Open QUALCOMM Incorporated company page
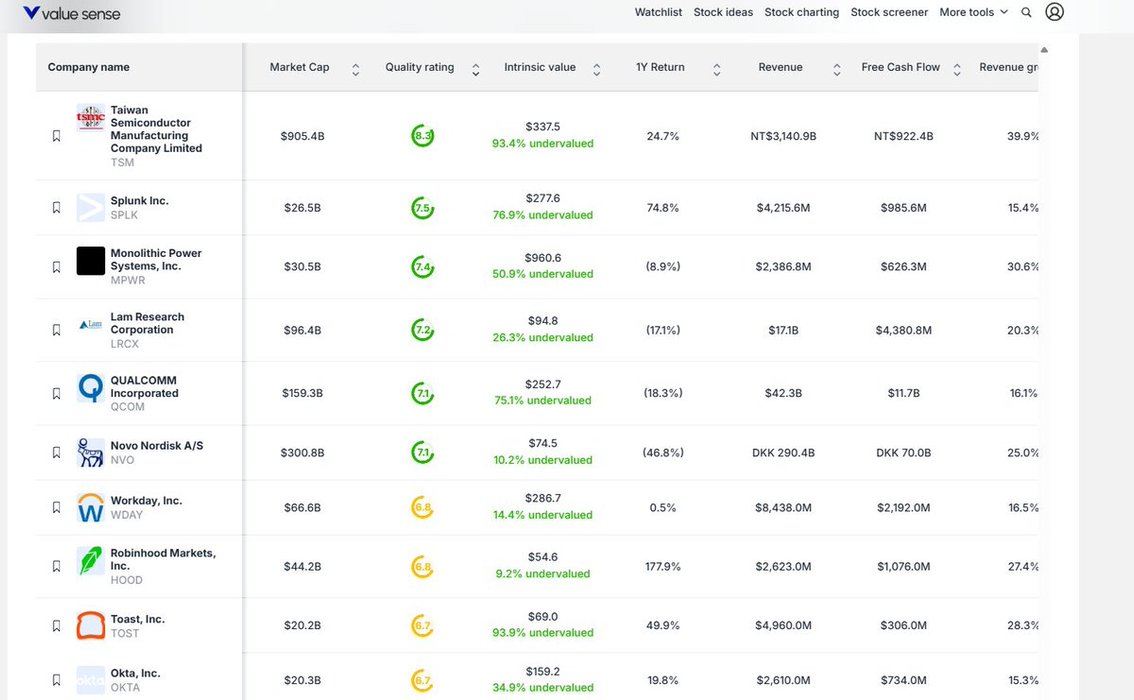 (145, 387)
